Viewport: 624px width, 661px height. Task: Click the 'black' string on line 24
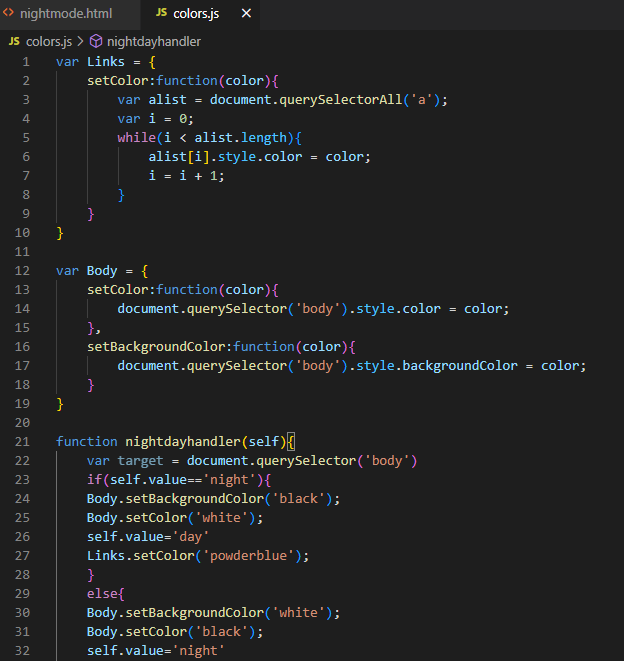299,499
